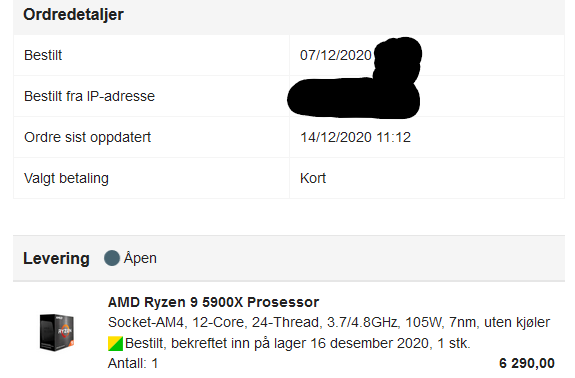Click the Socket-AM4 specification line

tap(329, 322)
